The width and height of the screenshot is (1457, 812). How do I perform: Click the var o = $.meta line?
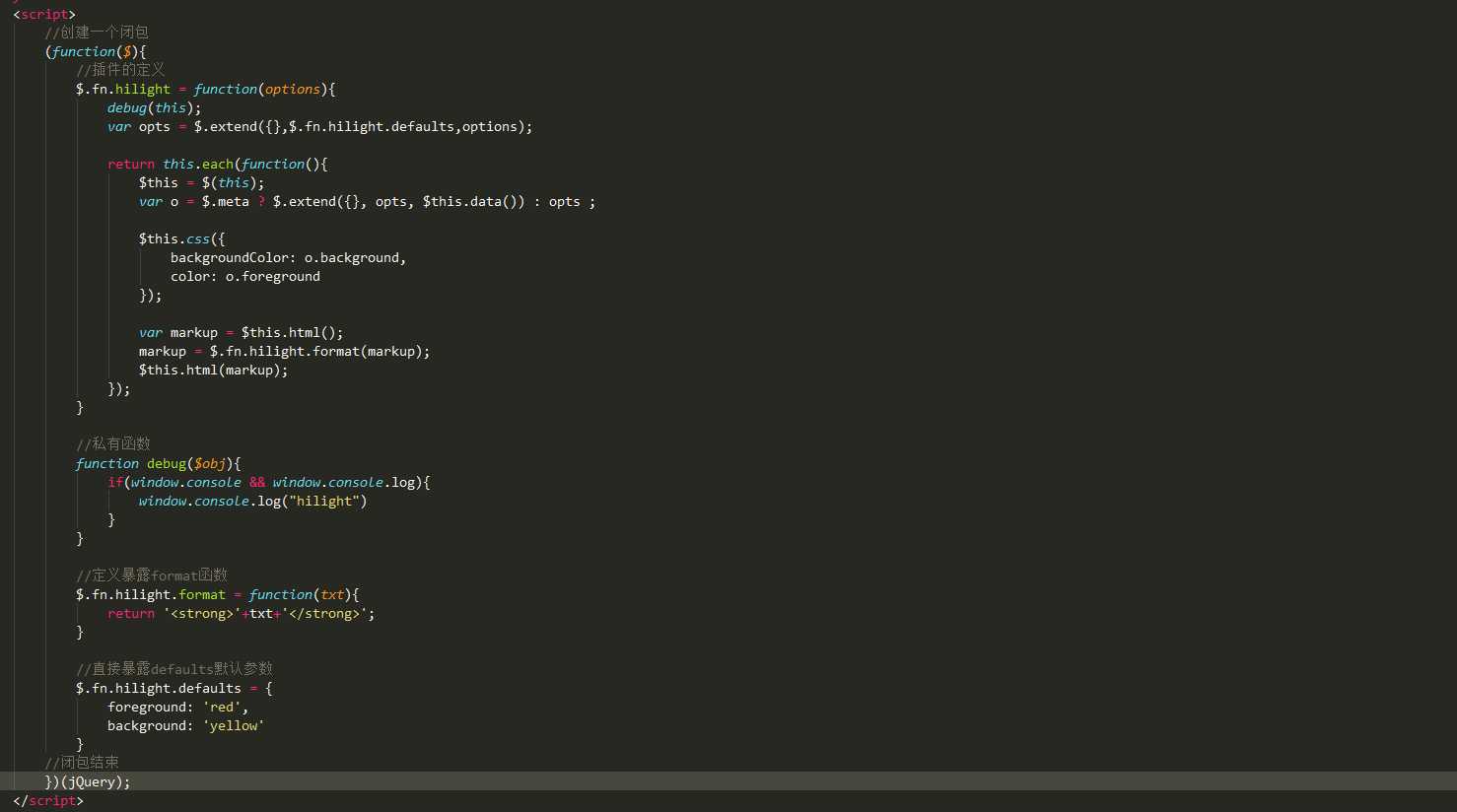coord(368,201)
